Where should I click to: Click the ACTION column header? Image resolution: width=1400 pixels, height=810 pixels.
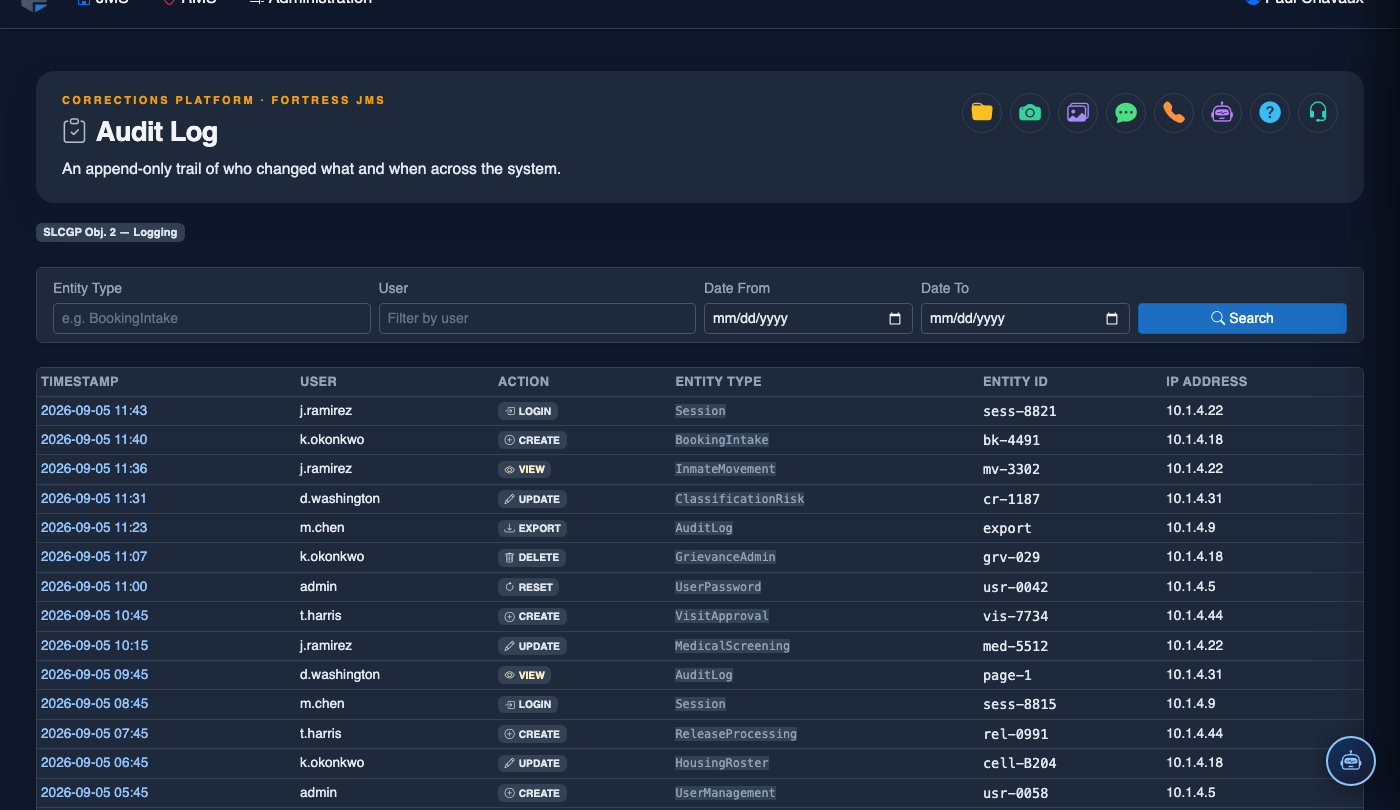523,381
